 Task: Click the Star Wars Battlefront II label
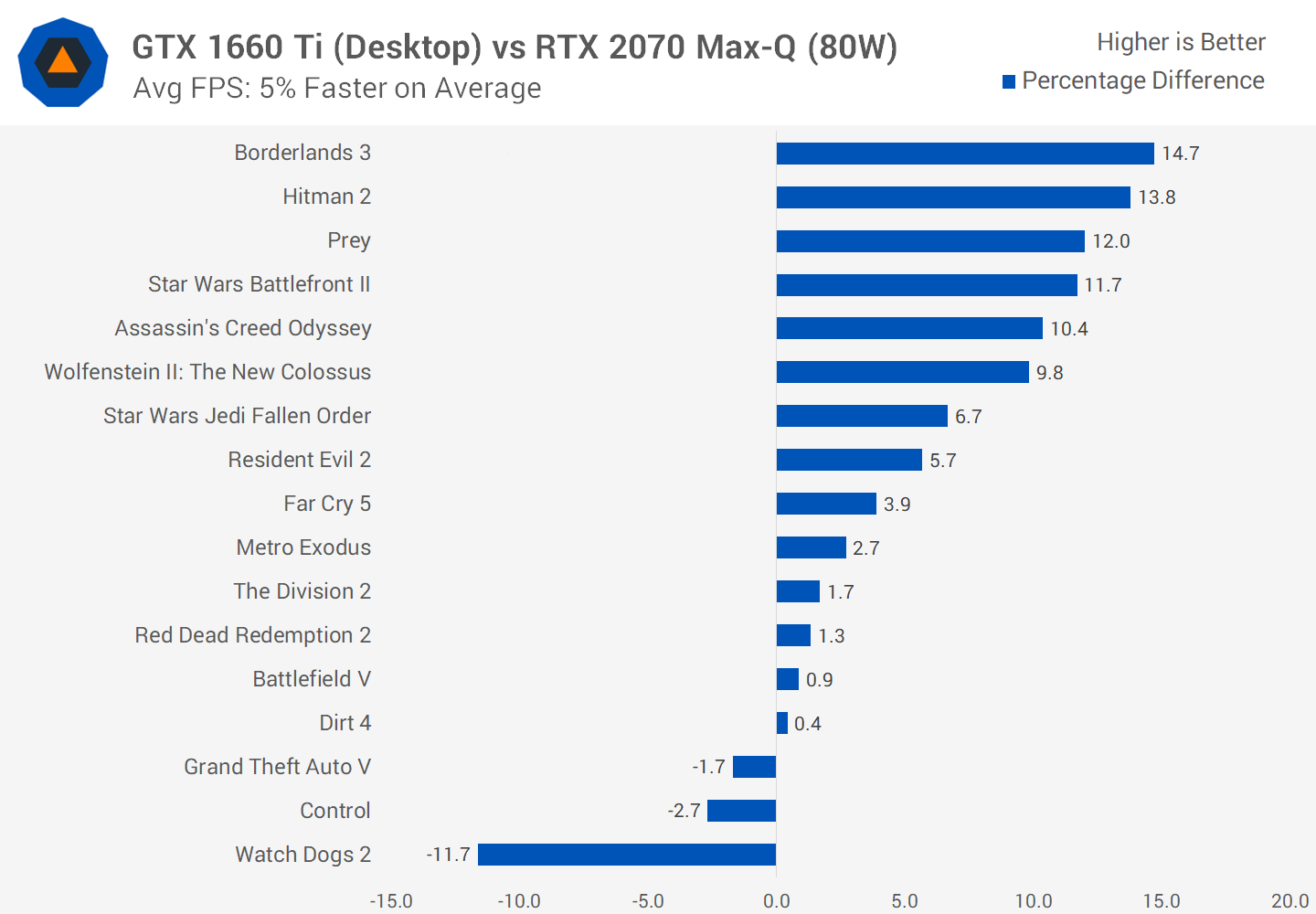259,284
